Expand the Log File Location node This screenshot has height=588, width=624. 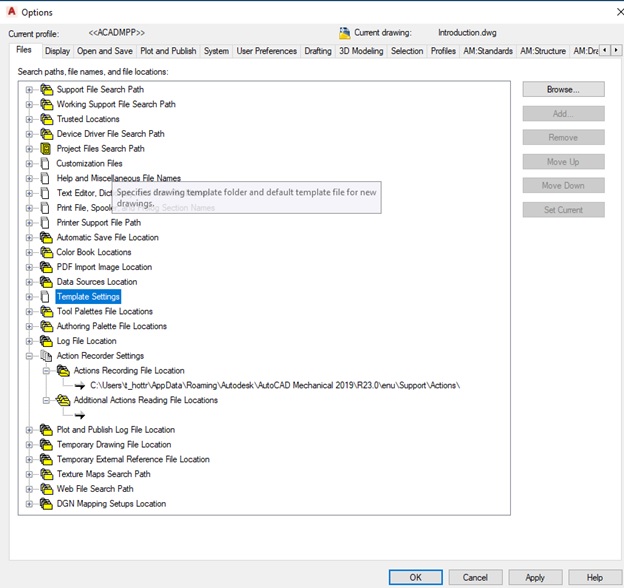(29, 341)
